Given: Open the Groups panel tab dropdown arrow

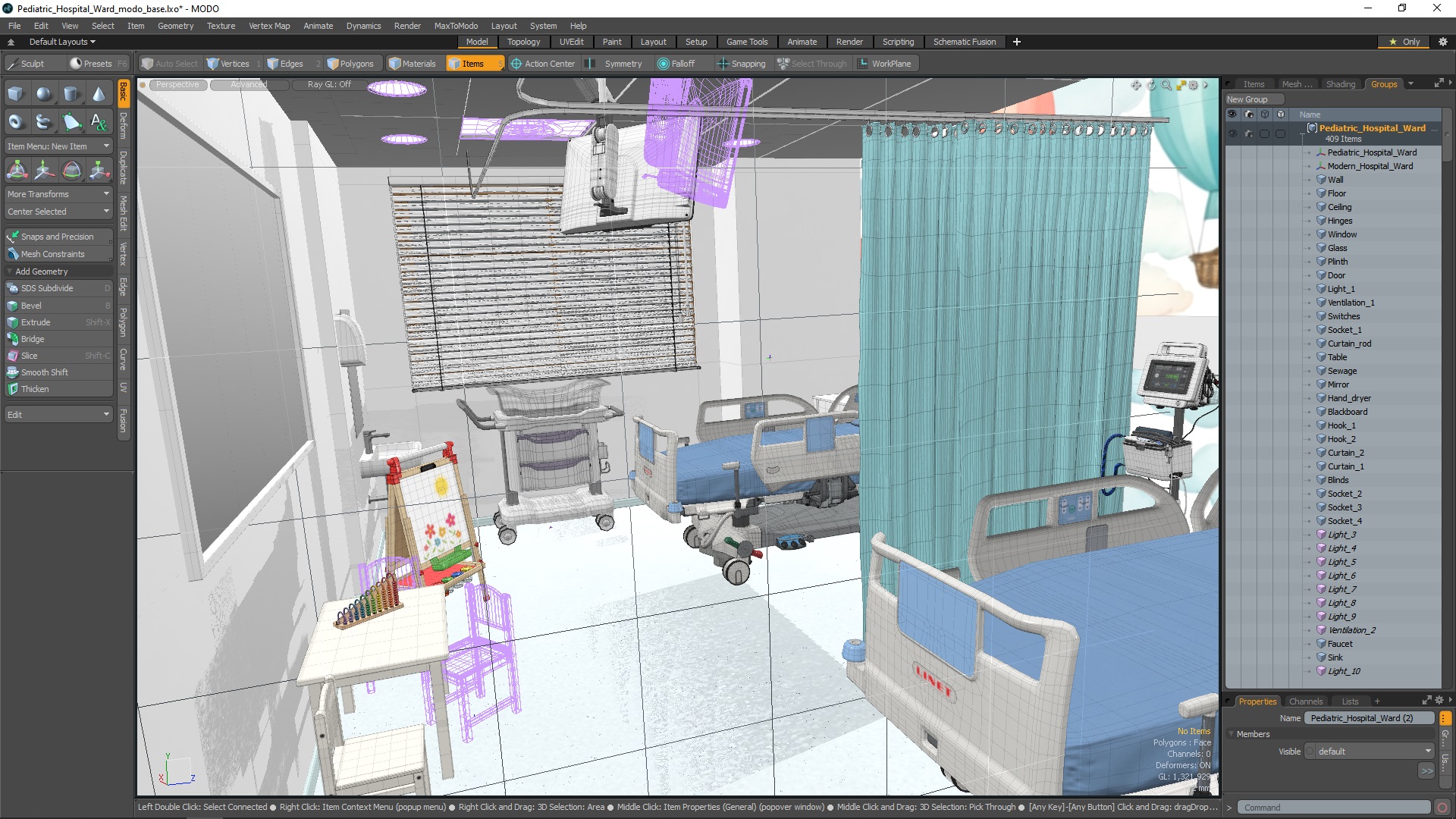Looking at the screenshot, I should (x=1410, y=84).
